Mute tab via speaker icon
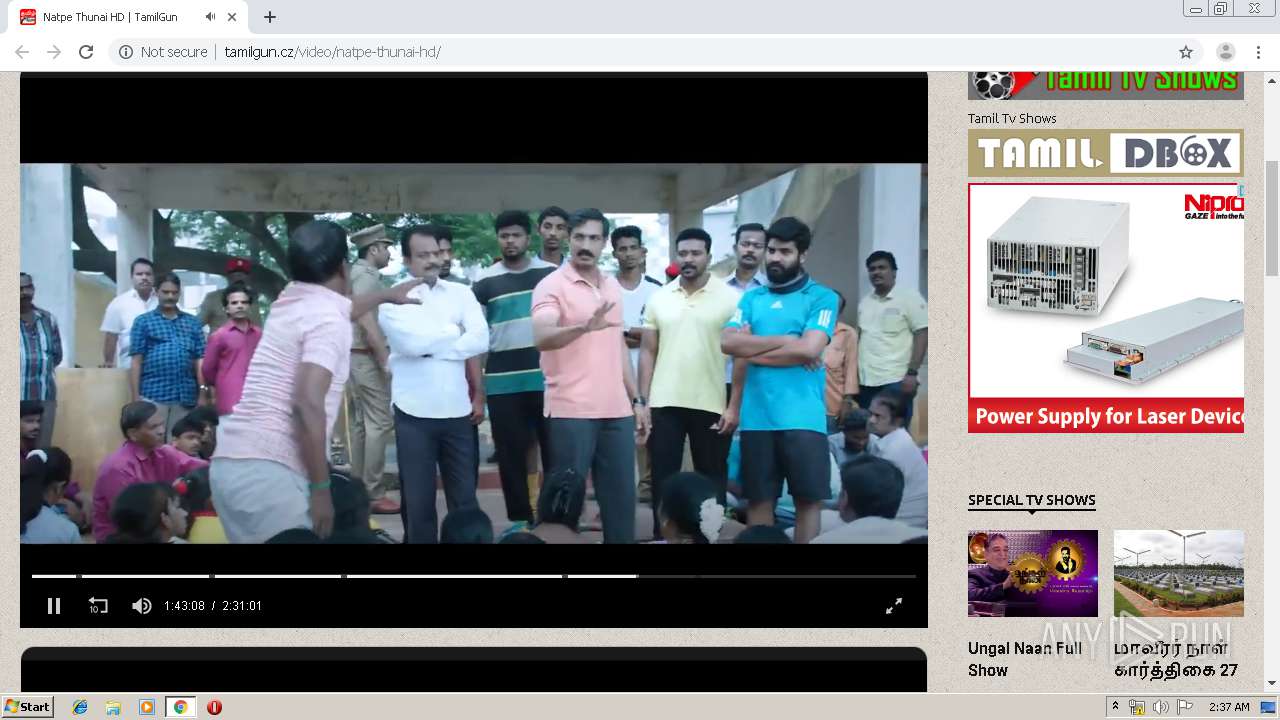Viewport: 1280px width, 720px height. pos(210,17)
